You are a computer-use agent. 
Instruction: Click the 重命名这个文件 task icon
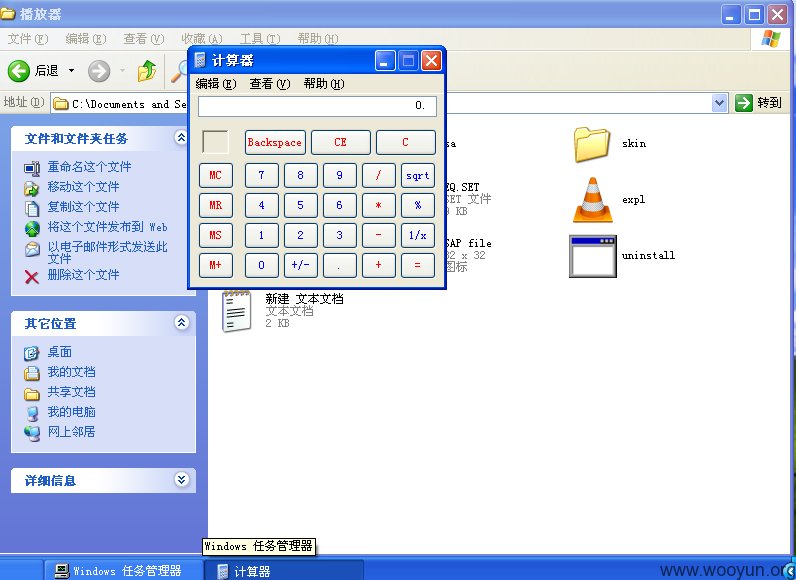coord(32,168)
